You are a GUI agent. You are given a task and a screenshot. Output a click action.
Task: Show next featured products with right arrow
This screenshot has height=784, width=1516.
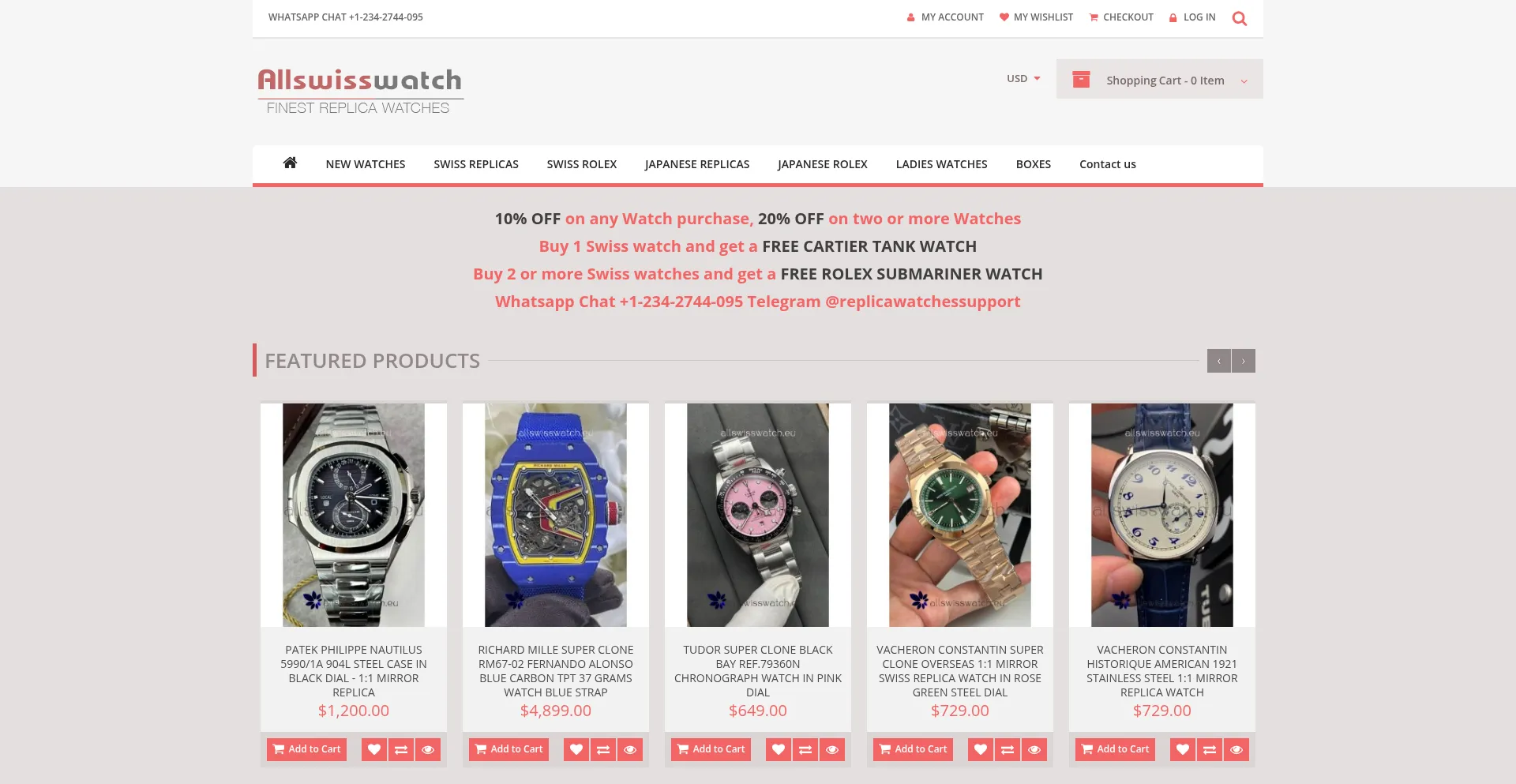(1244, 361)
